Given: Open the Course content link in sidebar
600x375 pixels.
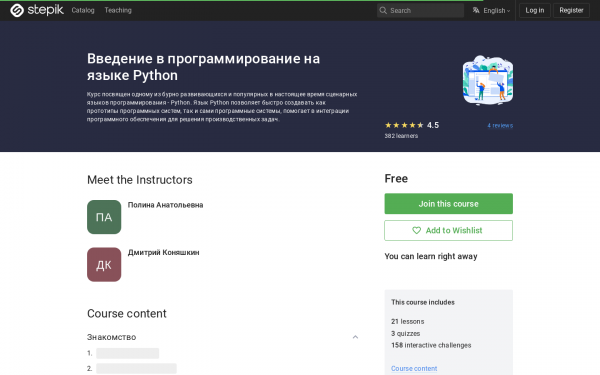Looking at the screenshot, I should 414,368.
